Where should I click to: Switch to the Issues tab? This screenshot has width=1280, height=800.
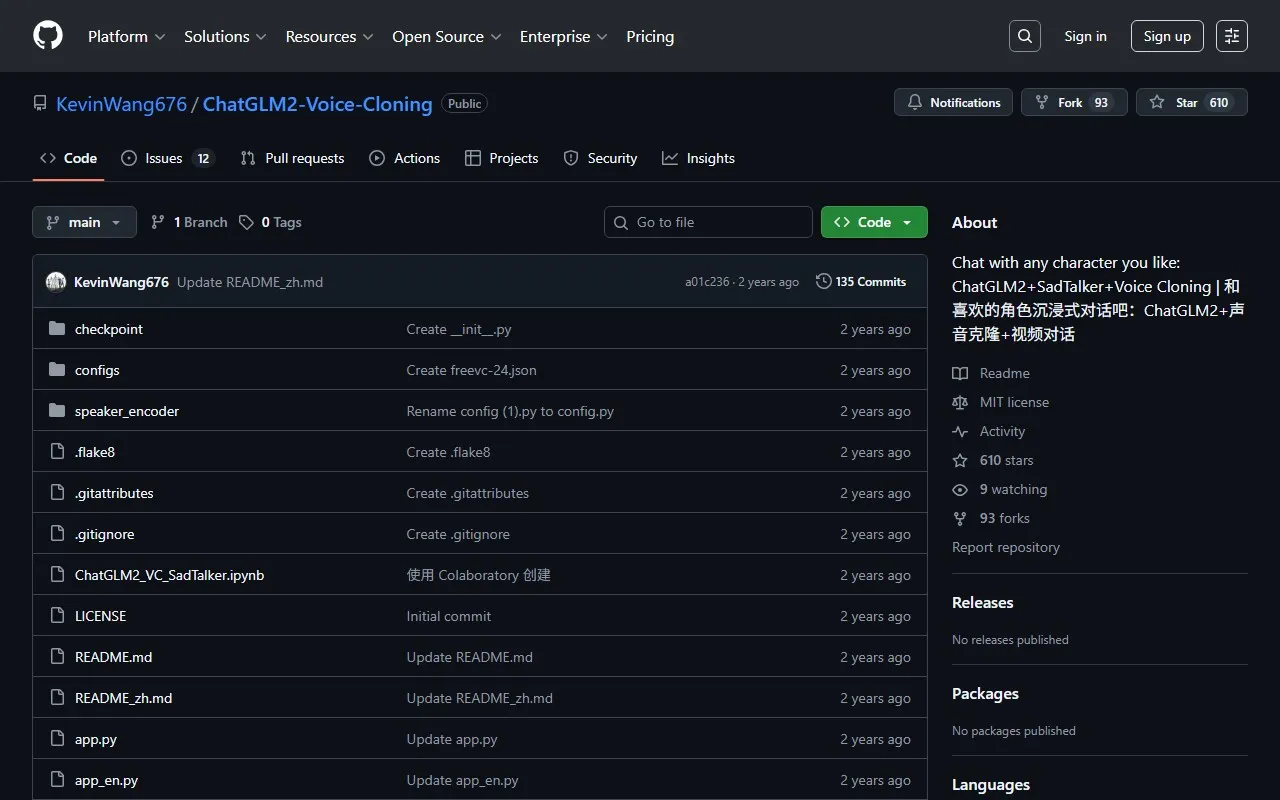click(x=166, y=158)
